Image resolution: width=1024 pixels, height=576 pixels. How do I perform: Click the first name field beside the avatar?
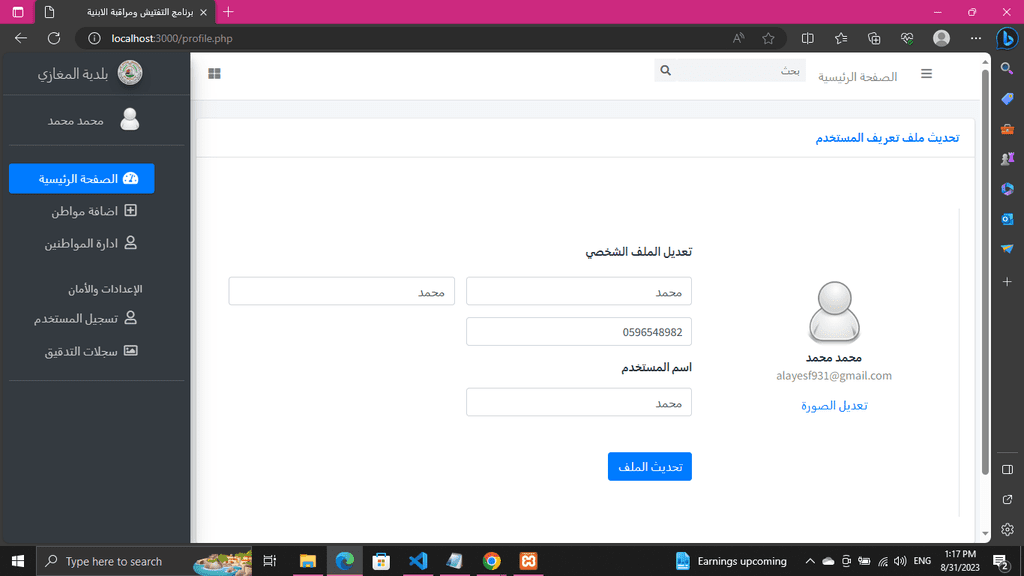pyautogui.click(x=579, y=291)
